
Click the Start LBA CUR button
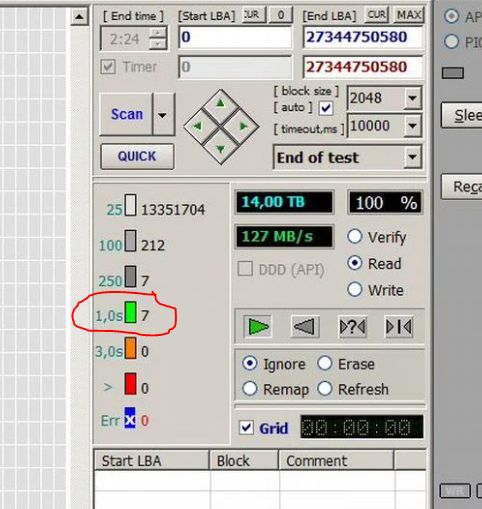(254, 15)
